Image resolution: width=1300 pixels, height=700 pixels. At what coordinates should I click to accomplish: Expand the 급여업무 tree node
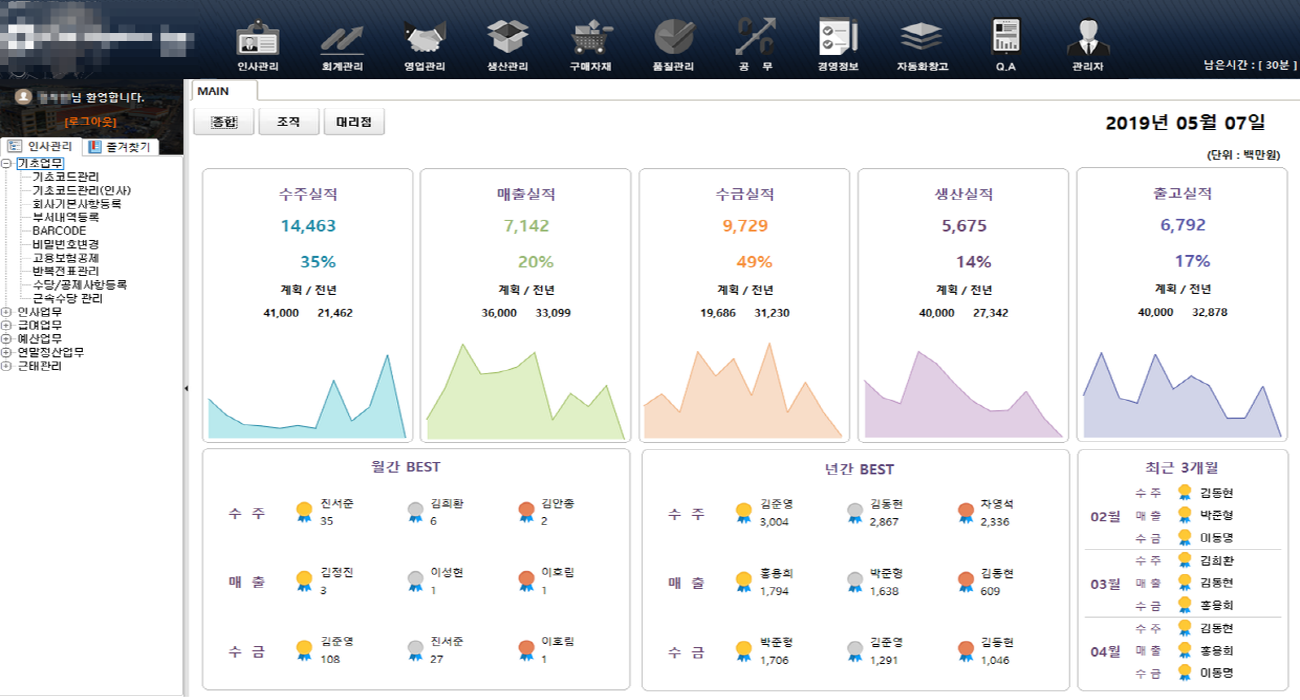(x=7, y=325)
